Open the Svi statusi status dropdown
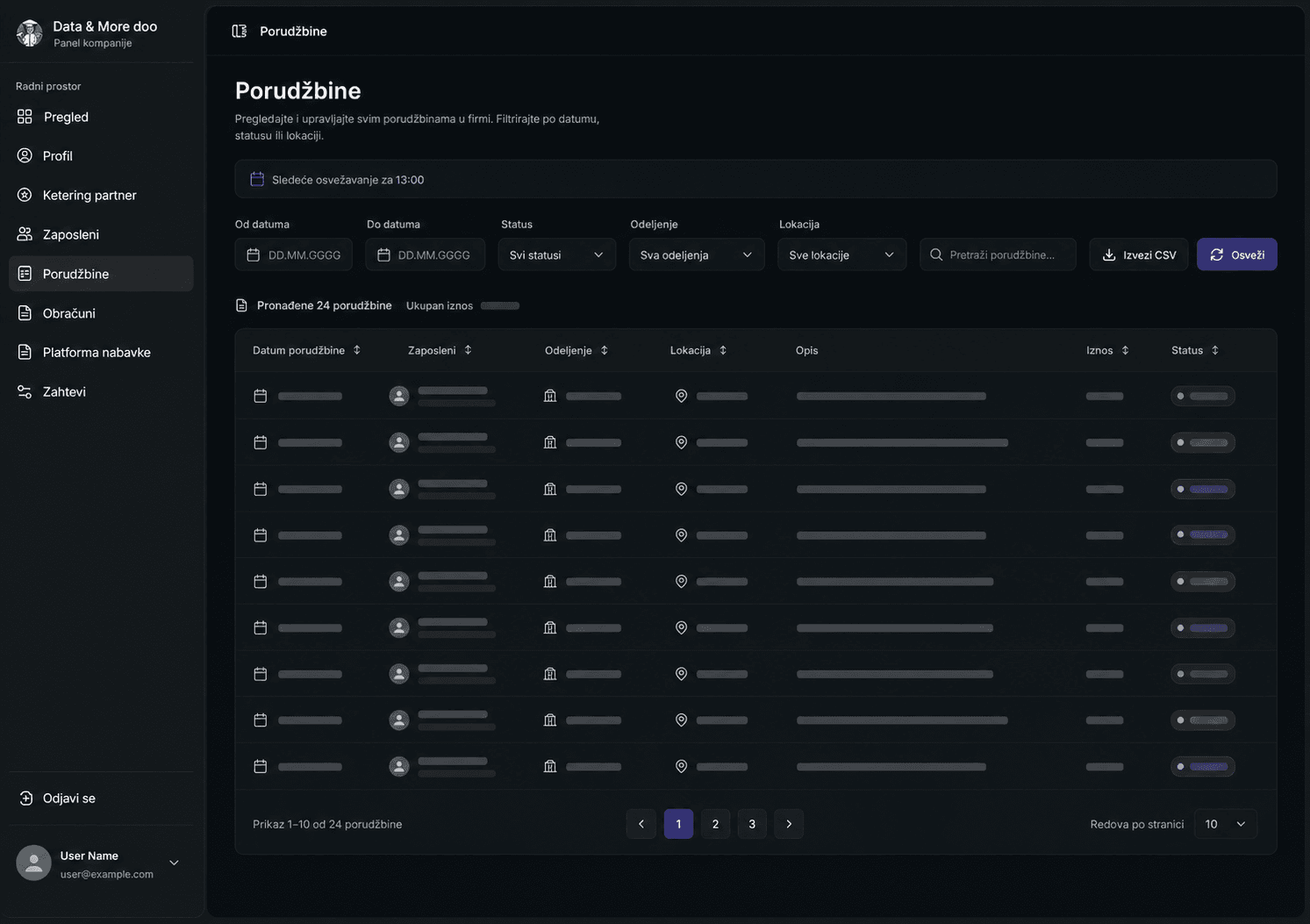This screenshot has width=1310, height=924. [557, 254]
